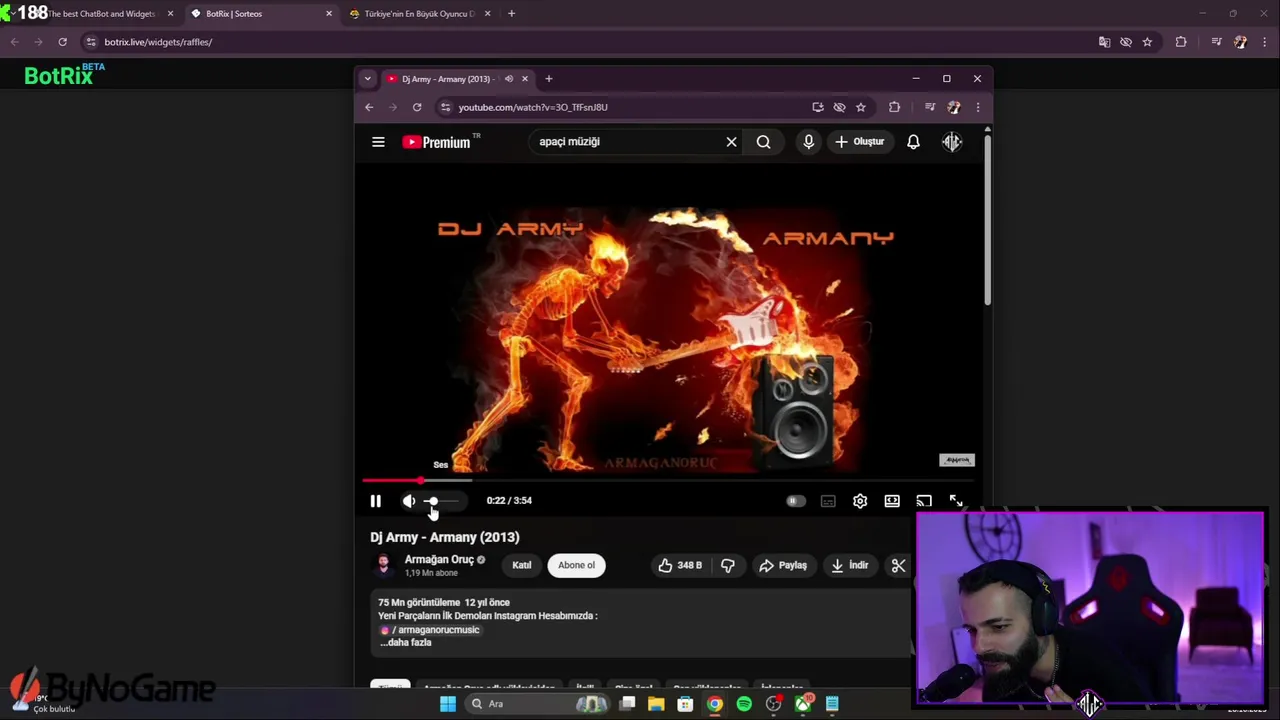Image resolution: width=1280 pixels, height=720 pixels.
Task: Open extensions puzzle icon in YouTube window
Action: 894,107
